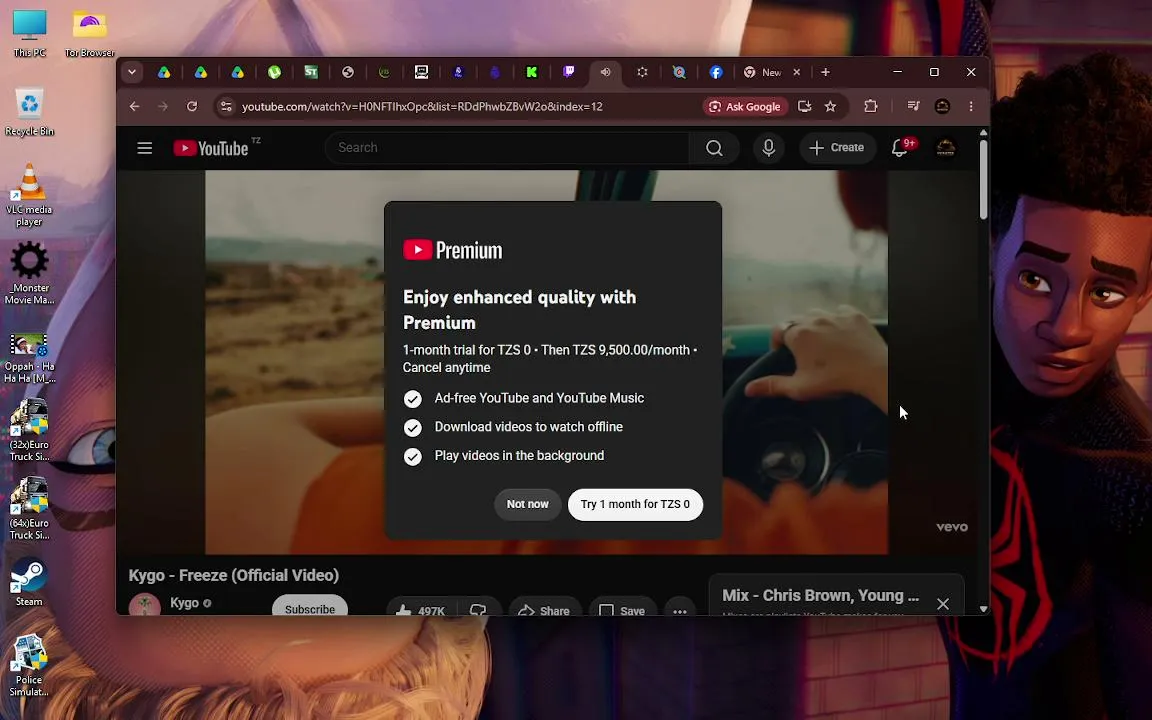This screenshot has height=720, width=1152.
Task: Subscribe to Kygo channel
Action: click(x=309, y=608)
